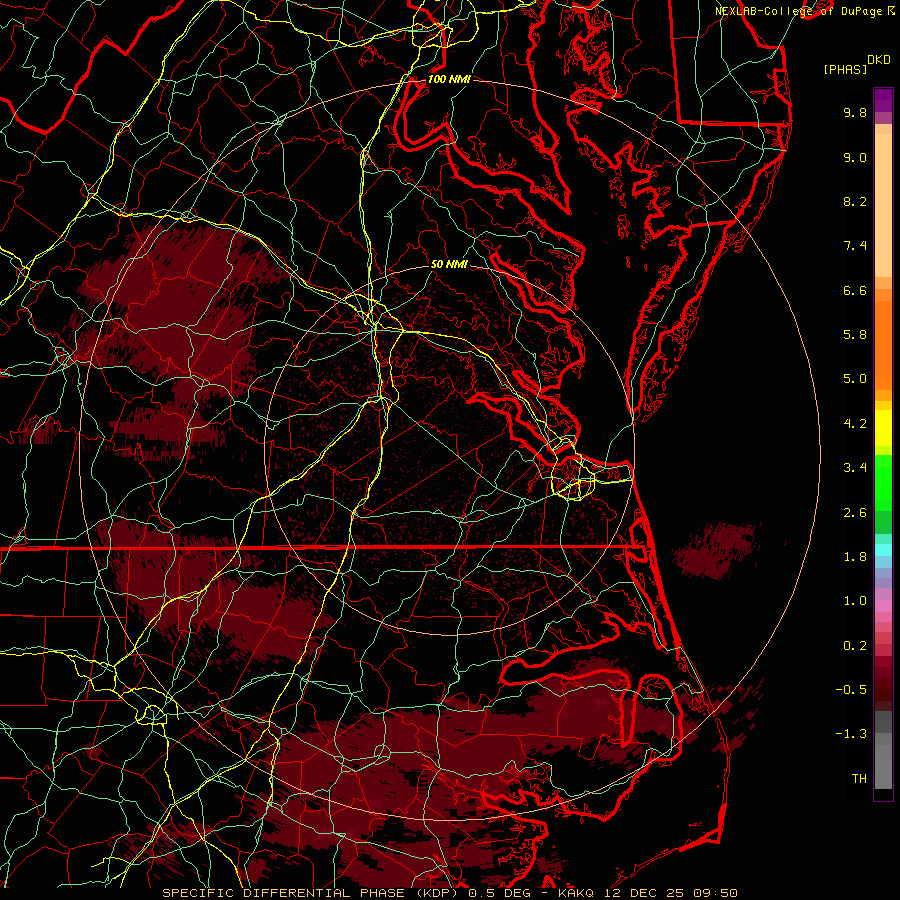Click the 7.4 legend value
The width and height of the screenshot is (900, 900).
(x=855, y=246)
